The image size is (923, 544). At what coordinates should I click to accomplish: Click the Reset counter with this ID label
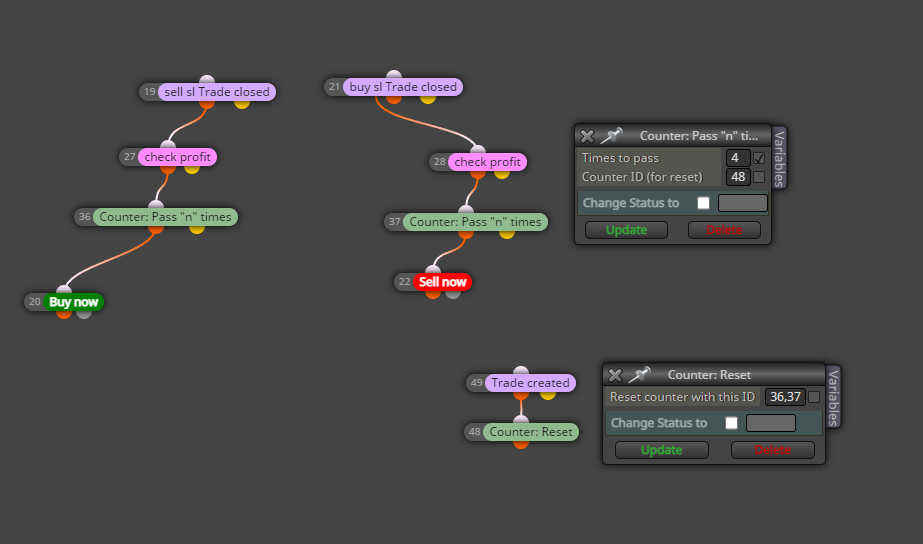pyautogui.click(x=682, y=397)
